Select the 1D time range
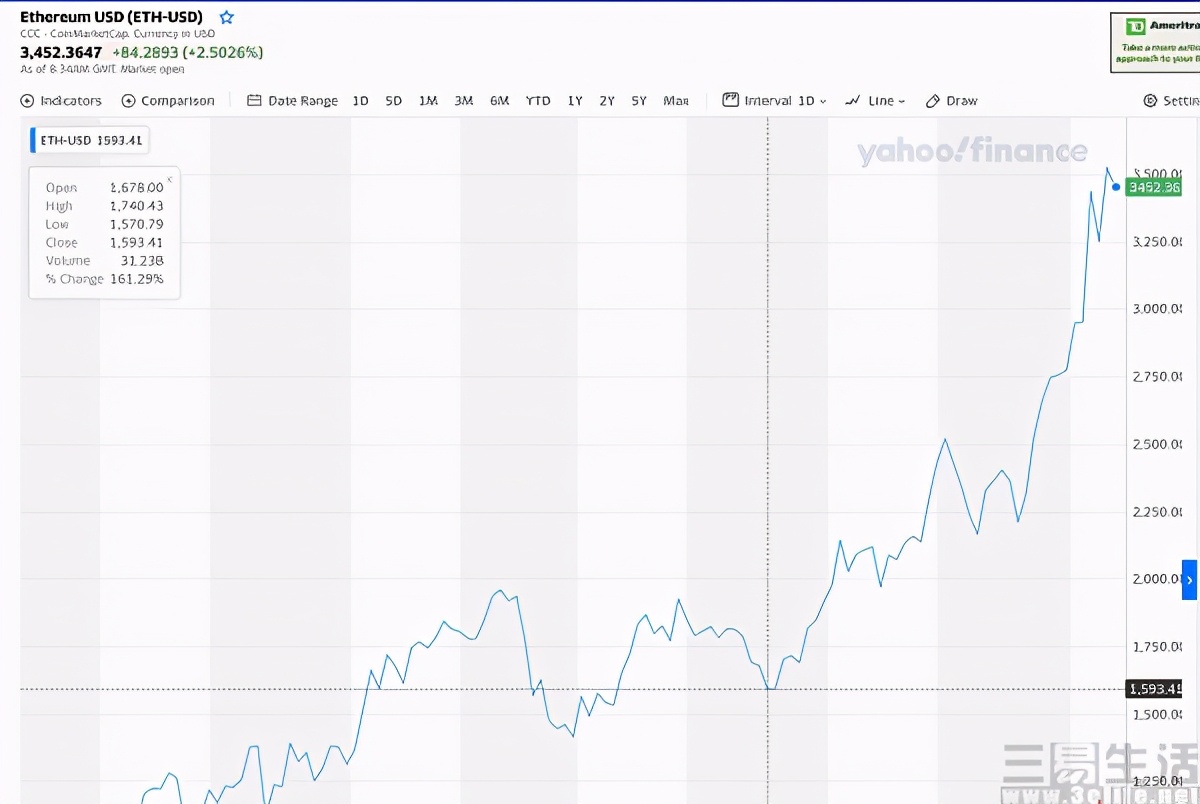 pos(361,101)
